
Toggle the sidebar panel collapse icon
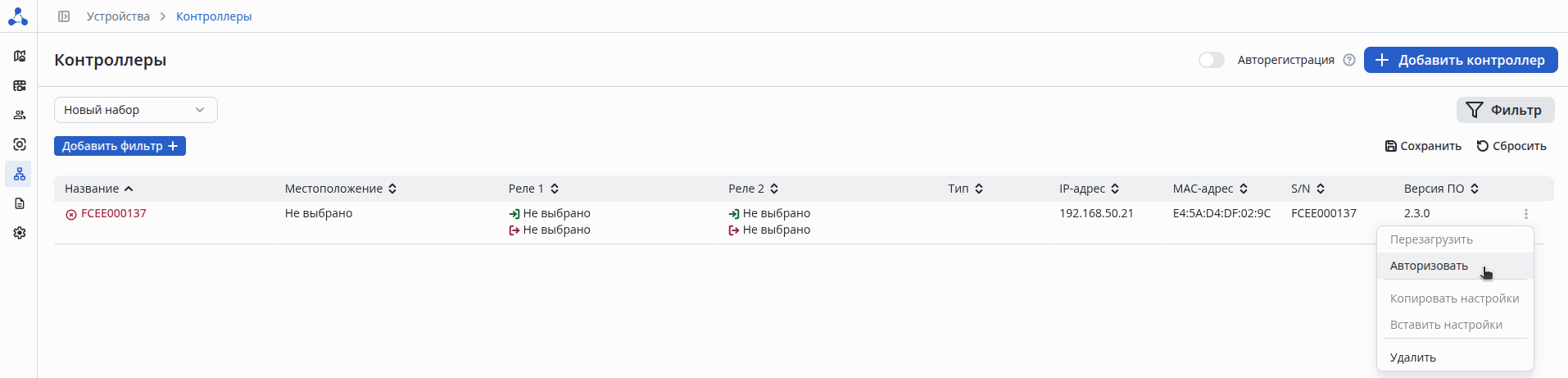[64, 16]
